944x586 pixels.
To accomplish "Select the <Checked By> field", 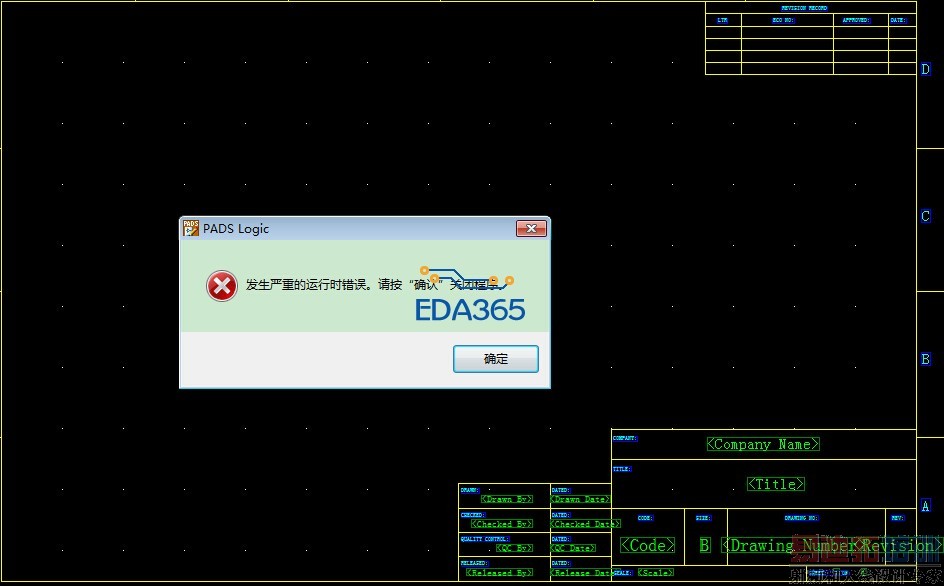I will point(502,524).
